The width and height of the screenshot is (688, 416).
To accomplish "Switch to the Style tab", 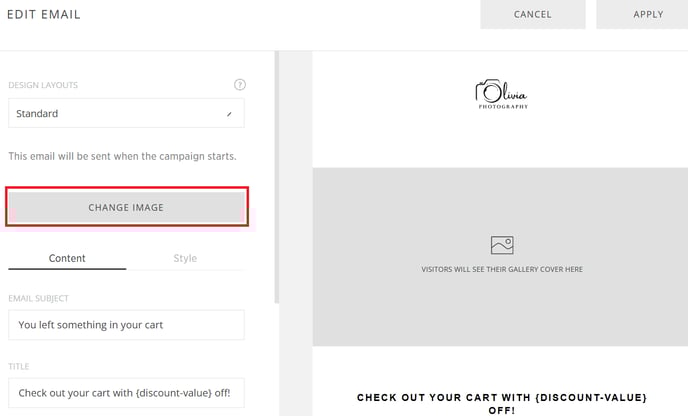I will [x=185, y=258].
